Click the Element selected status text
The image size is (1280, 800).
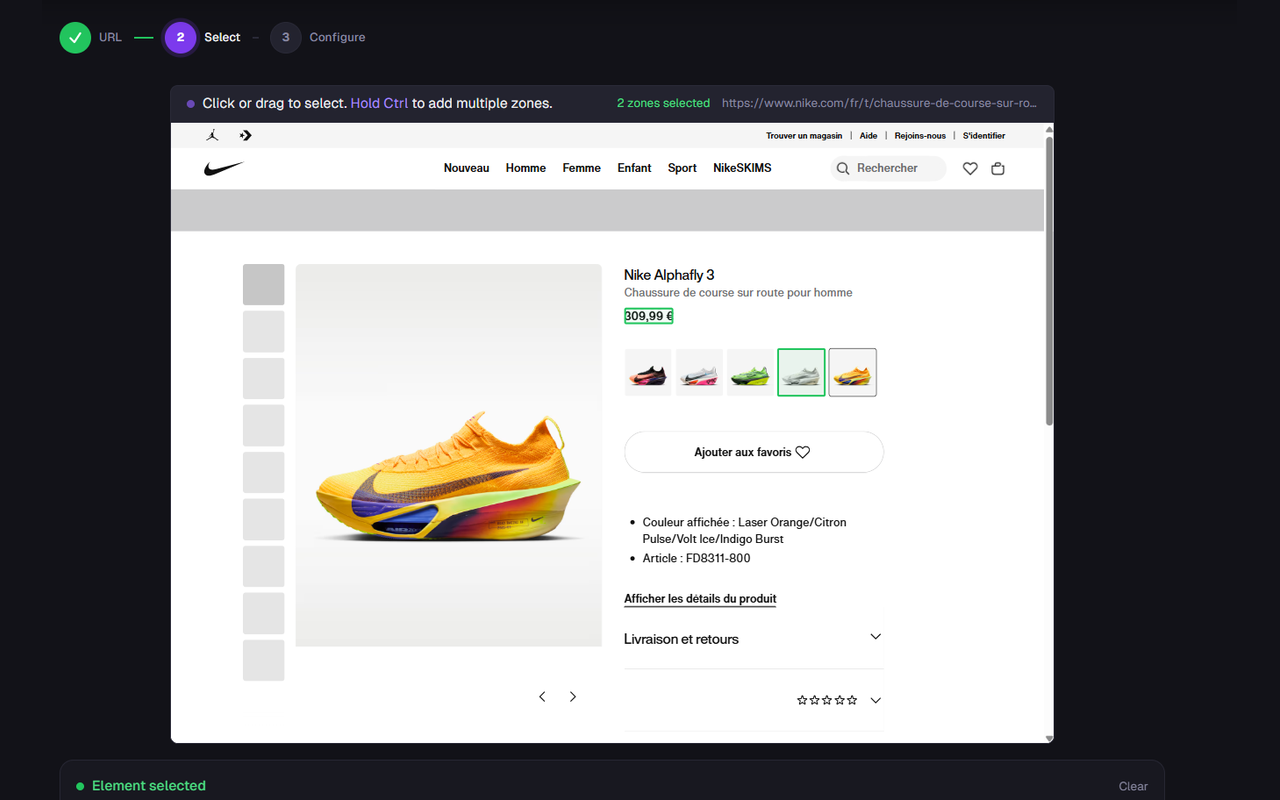click(149, 786)
